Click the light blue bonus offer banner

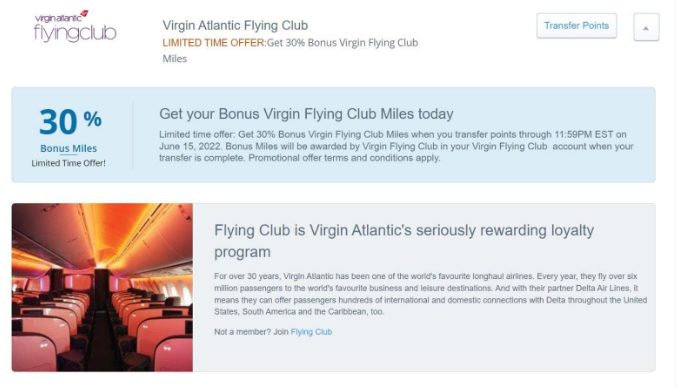333,135
